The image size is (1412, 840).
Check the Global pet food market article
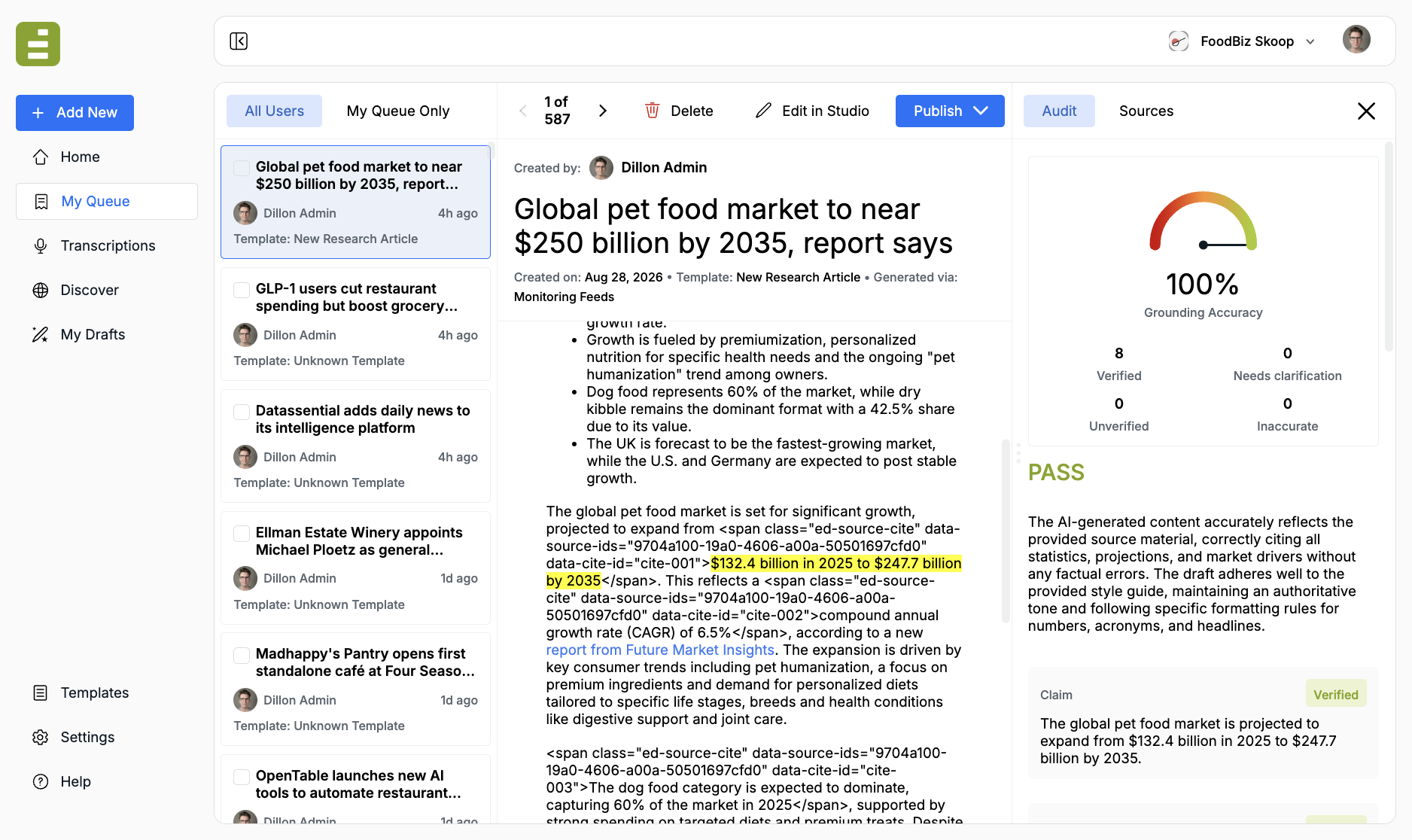click(x=242, y=167)
